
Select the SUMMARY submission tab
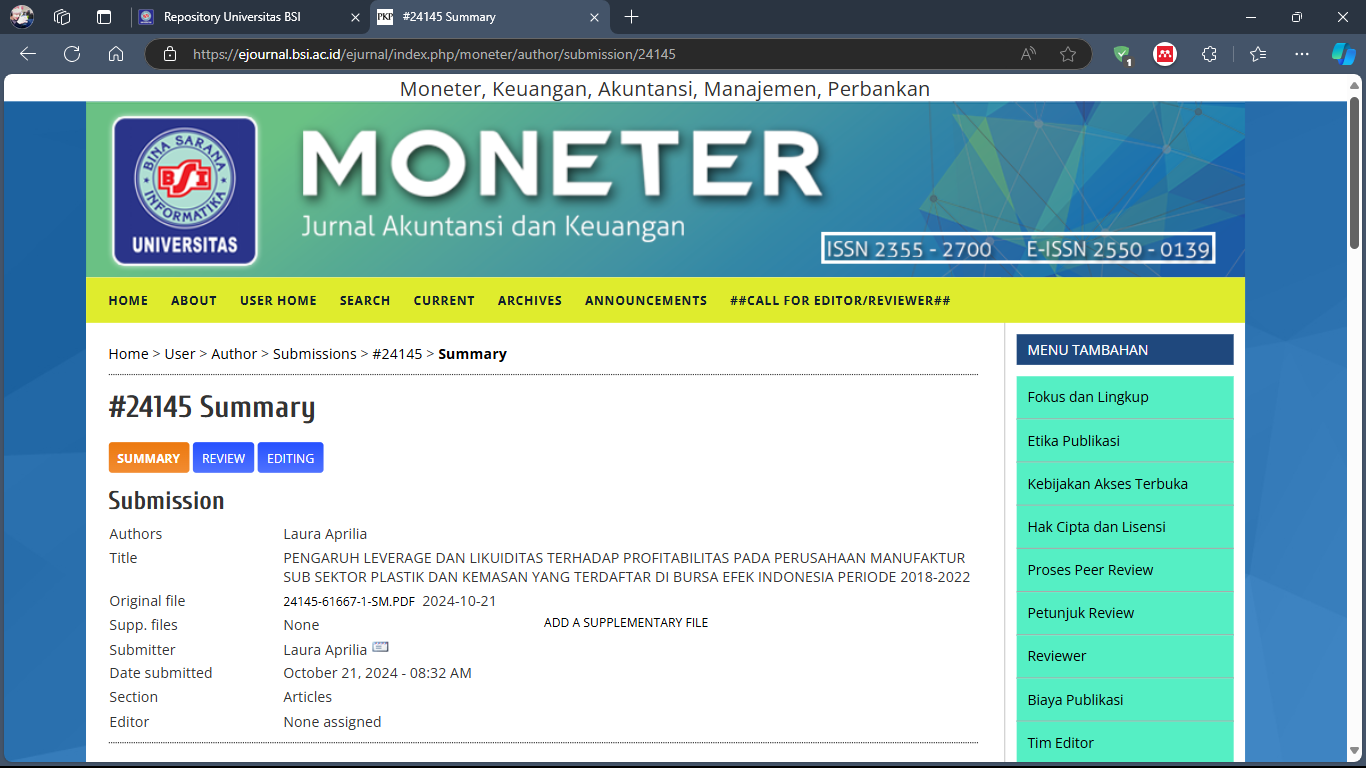(149, 458)
